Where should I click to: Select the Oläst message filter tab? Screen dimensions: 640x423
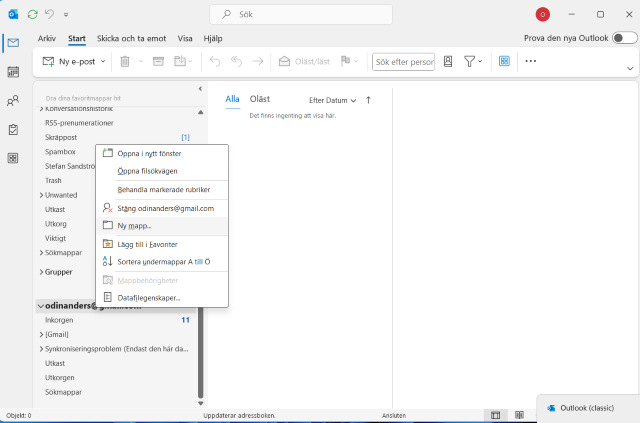coord(260,99)
